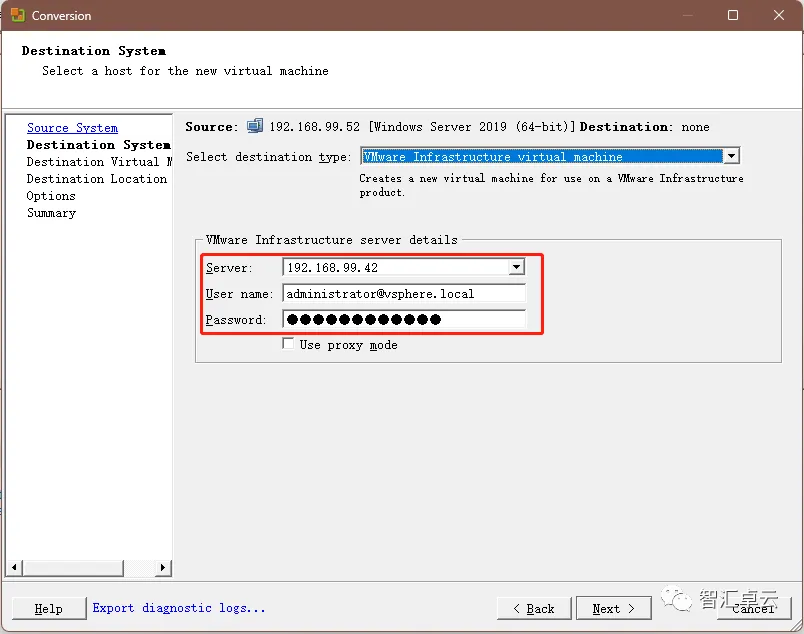Maximize the Conversion window
The width and height of the screenshot is (804, 634).
[x=733, y=15]
